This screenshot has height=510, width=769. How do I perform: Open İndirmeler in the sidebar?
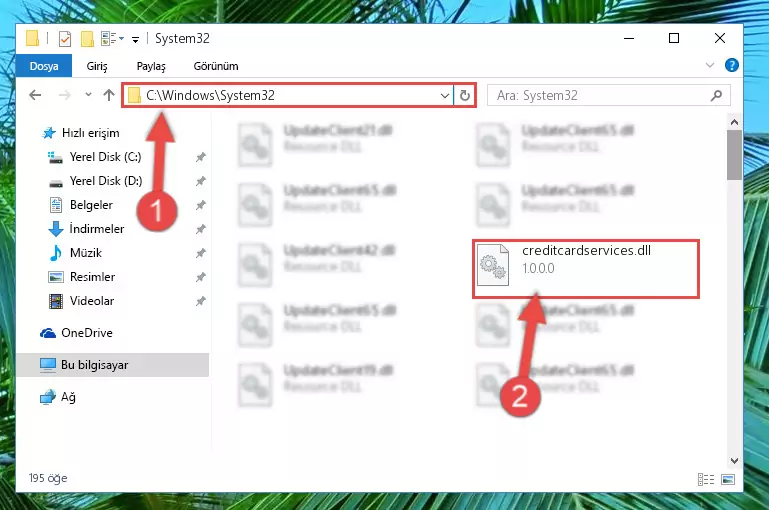[86, 229]
